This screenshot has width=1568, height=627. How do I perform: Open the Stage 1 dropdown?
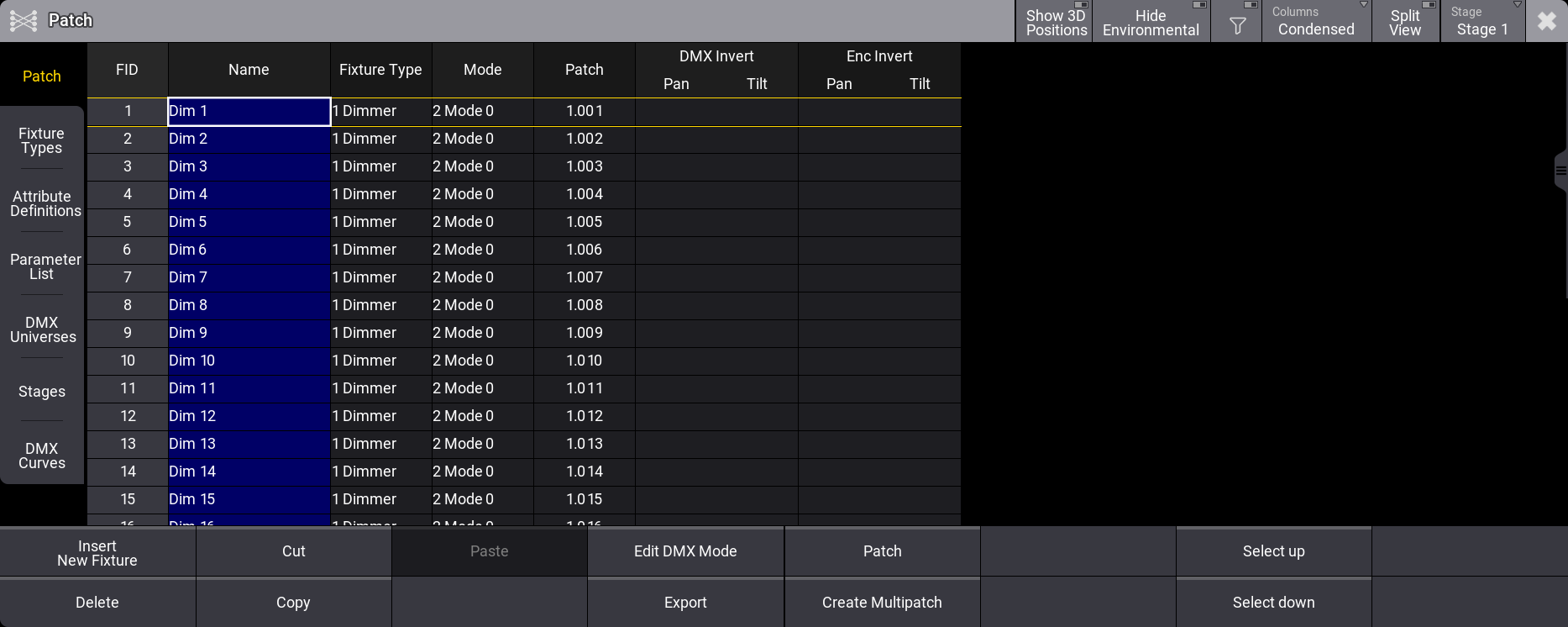click(x=1482, y=21)
